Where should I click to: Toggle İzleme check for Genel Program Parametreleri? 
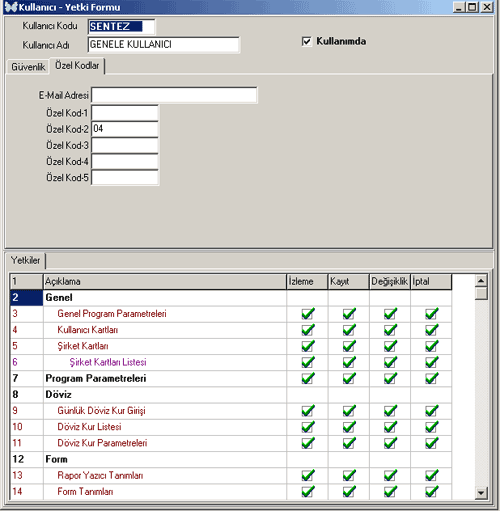pyautogui.click(x=308, y=314)
